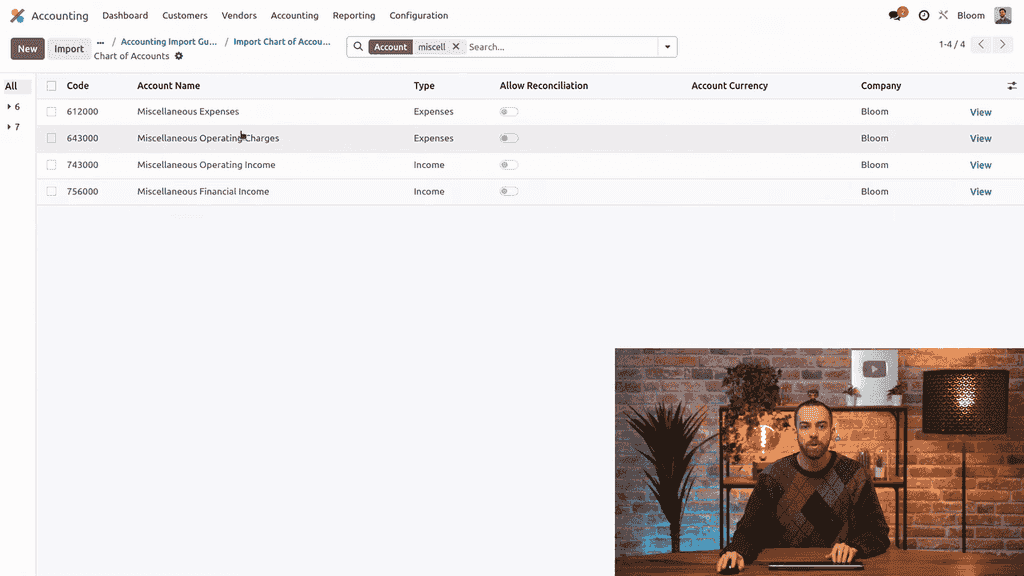Open the Reporting menu
The width and height of the screenshot is (1024, 576).
(354, 16)
